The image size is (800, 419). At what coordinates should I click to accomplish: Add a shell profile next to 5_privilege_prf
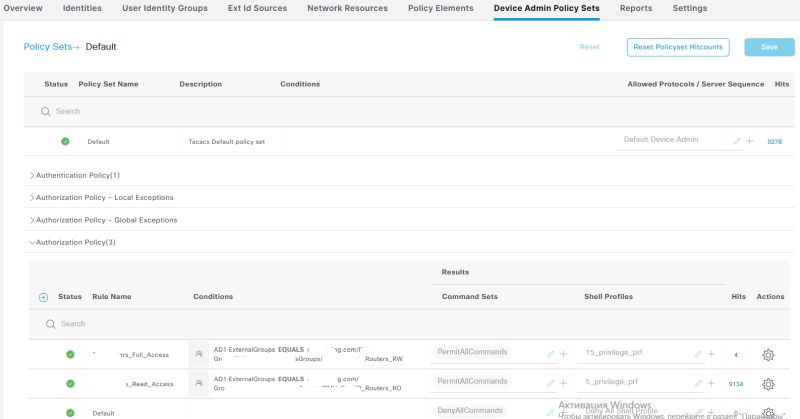[x=711, y=383]
